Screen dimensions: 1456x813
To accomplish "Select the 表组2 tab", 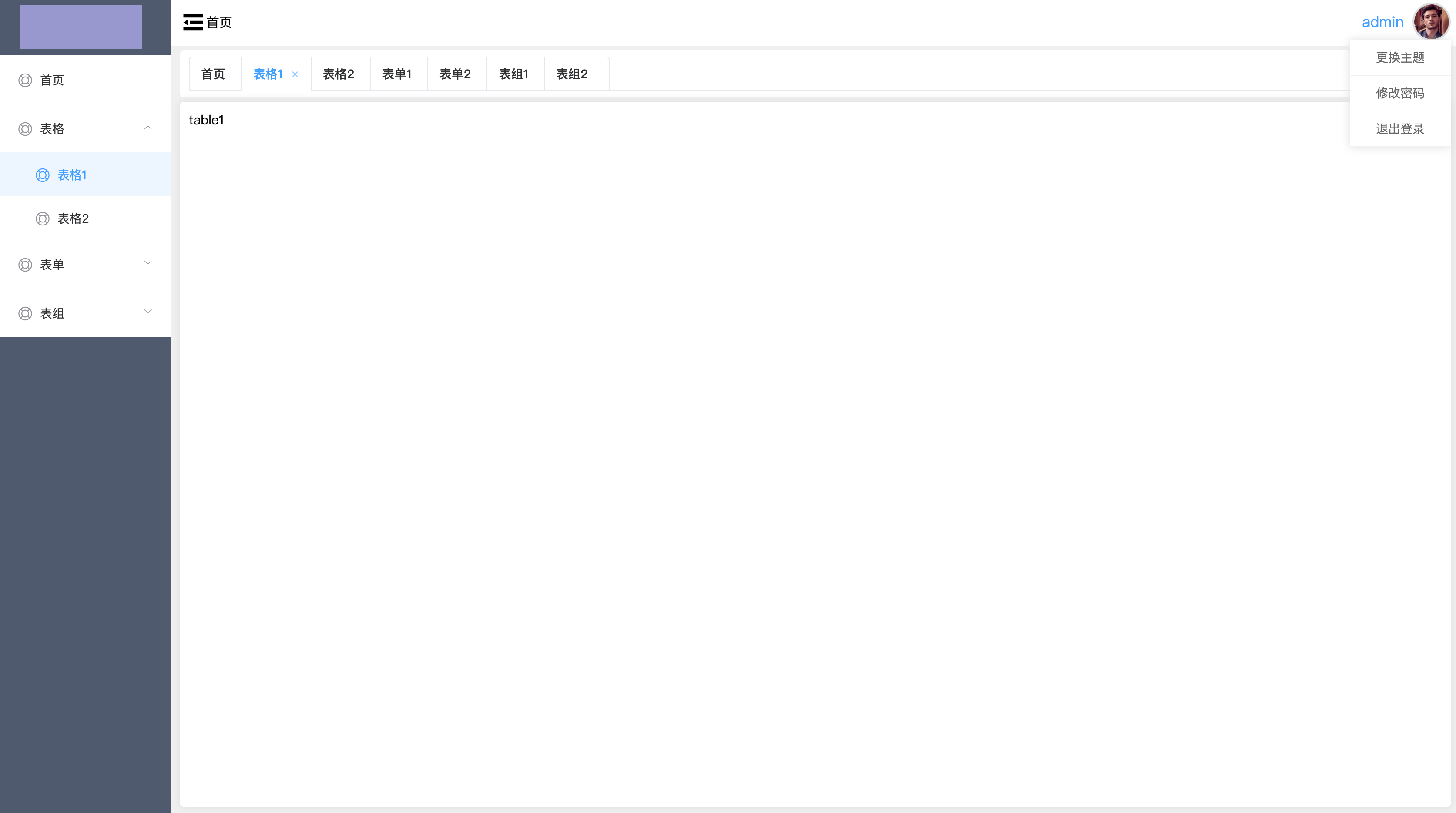I will point(572,74).
